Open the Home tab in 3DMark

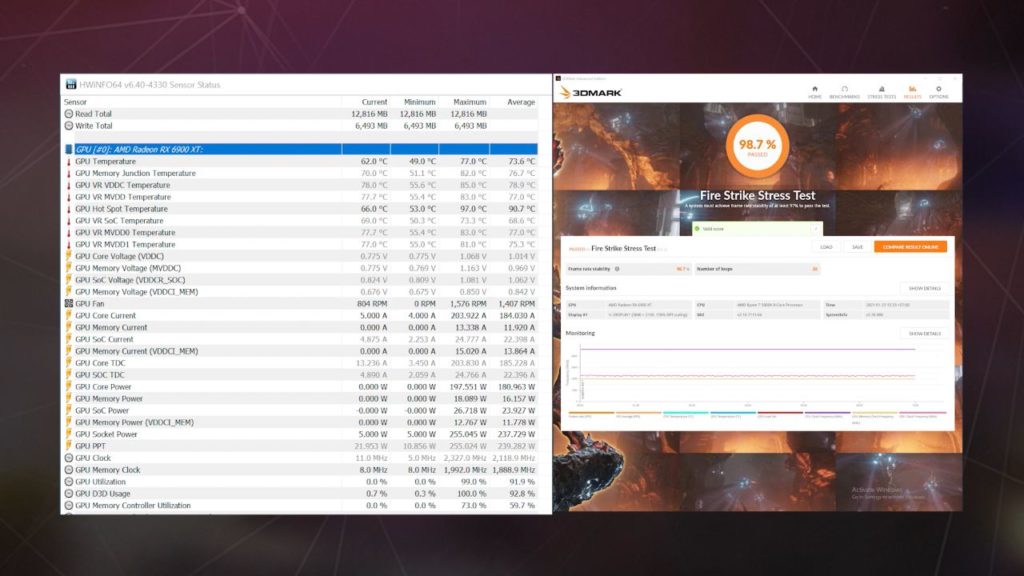point(815,91)
